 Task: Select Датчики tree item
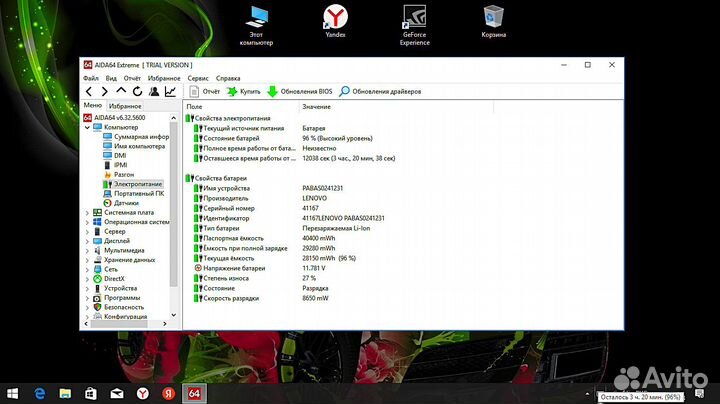[121, 203]
